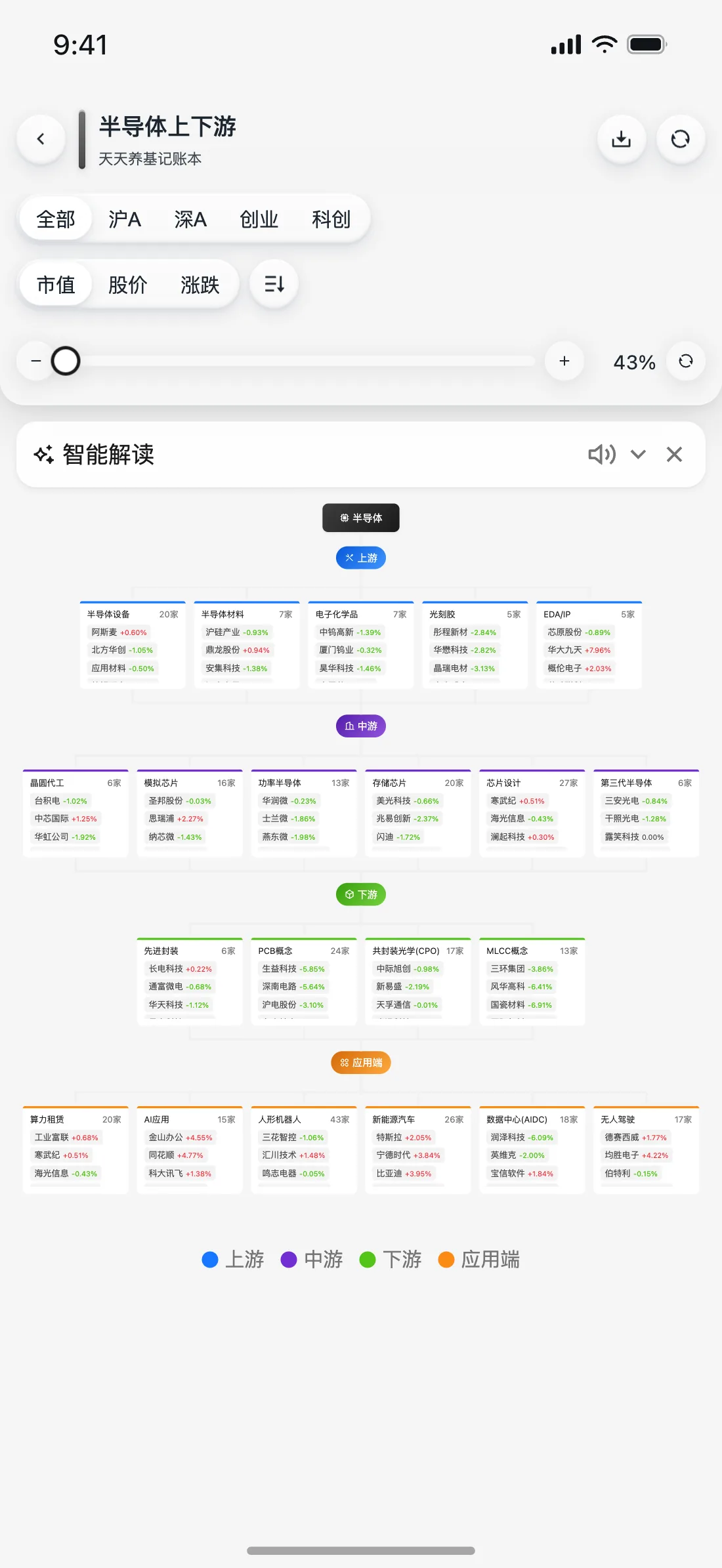This screenshot has height=1568, width=722.
Task: Open the 模拟芯片 card header
Action: click(190, 783)
